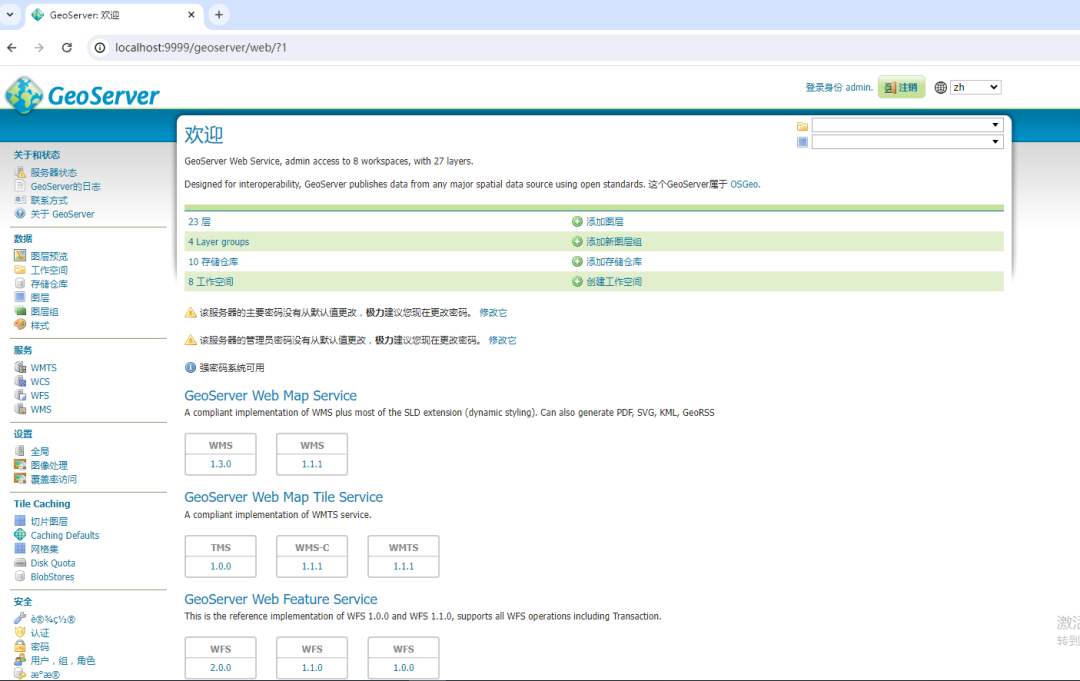Click the Caching Defaults globe icon

tap(20, 534)
